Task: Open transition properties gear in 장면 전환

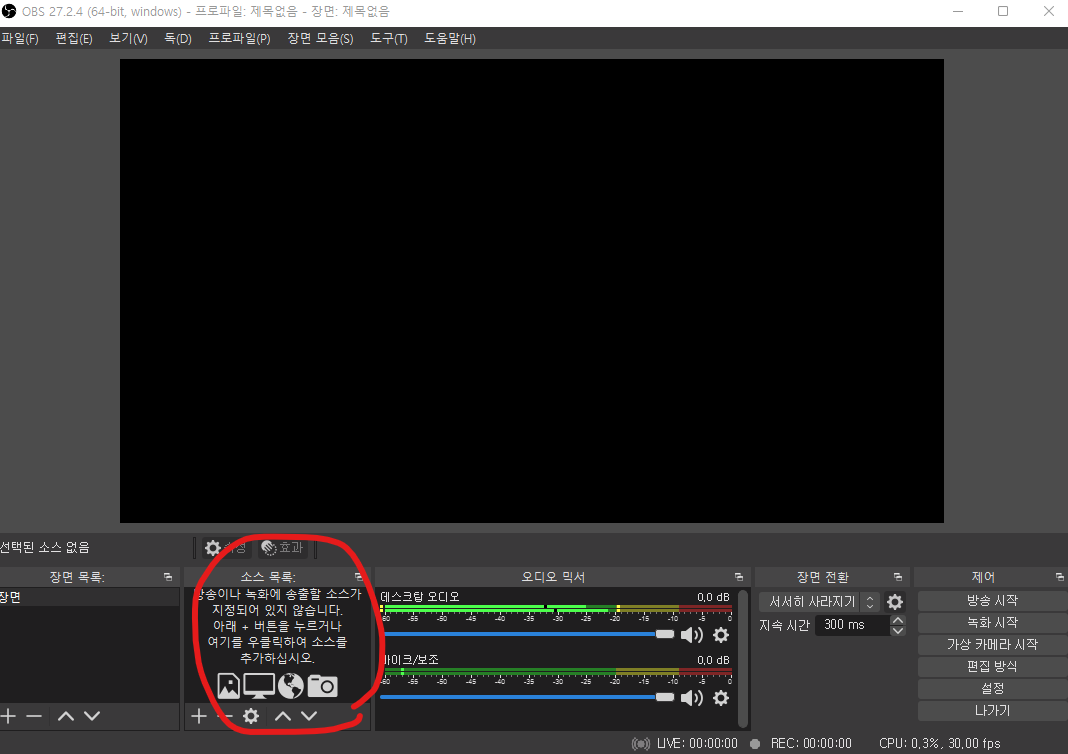Action: (895, 601)
